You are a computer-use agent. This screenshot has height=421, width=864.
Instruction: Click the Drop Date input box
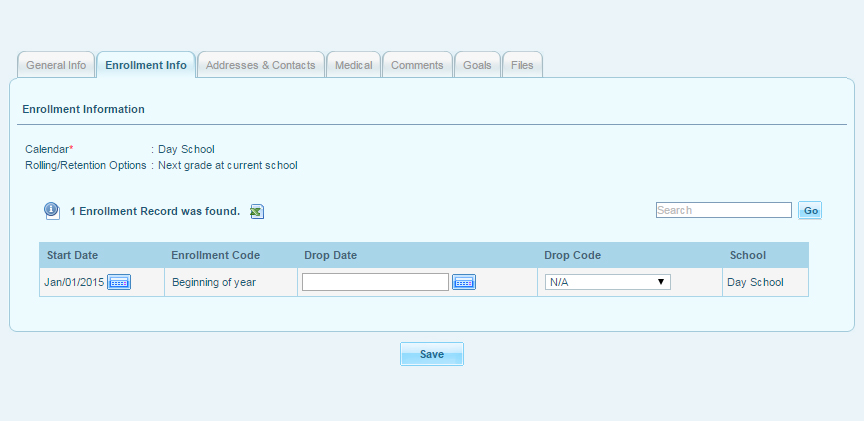pyautogui.click(x=375, y=283)
